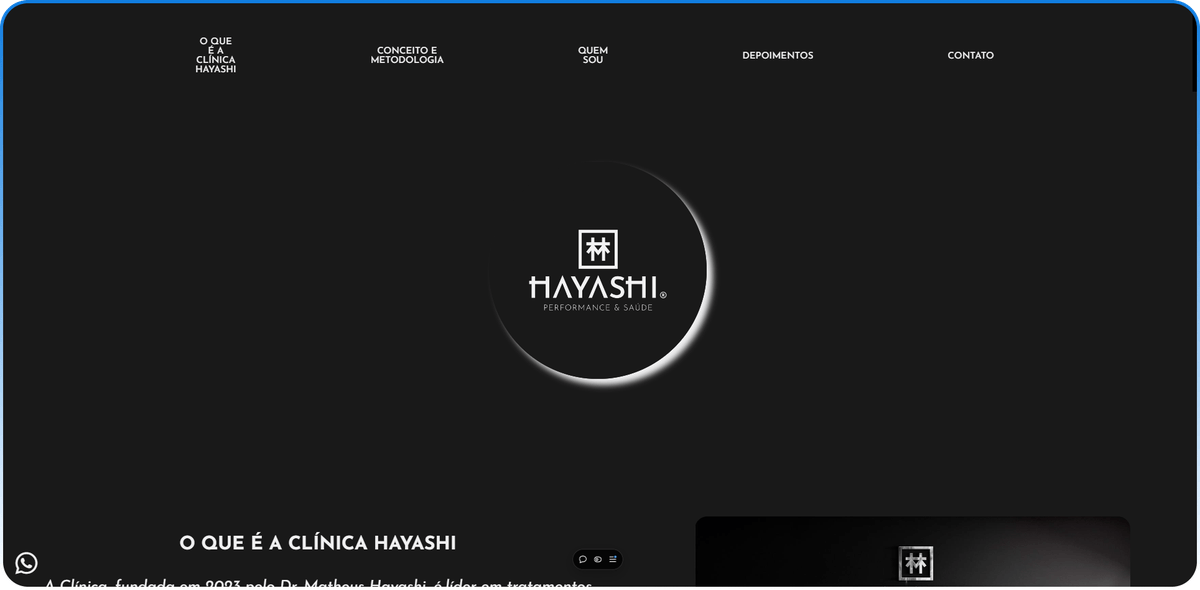
Task: Select QUEM SOU in navigation
Action: [x=593, y=55]
